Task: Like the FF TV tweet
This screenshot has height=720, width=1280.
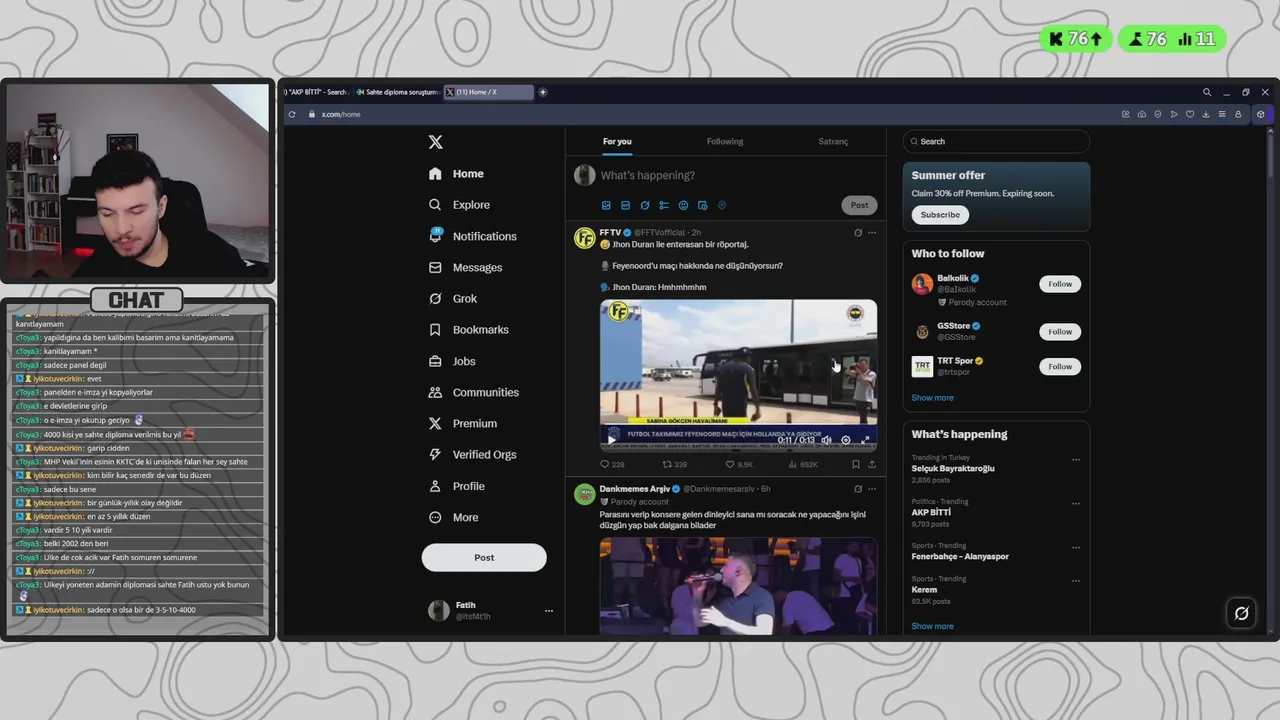Action: 739,464
